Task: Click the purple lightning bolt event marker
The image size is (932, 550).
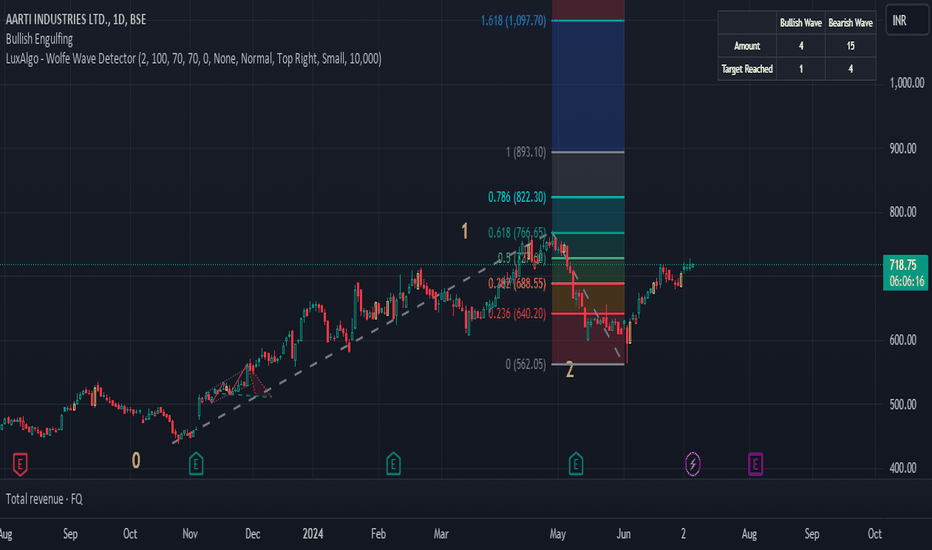Action: [x=692, y=464]
